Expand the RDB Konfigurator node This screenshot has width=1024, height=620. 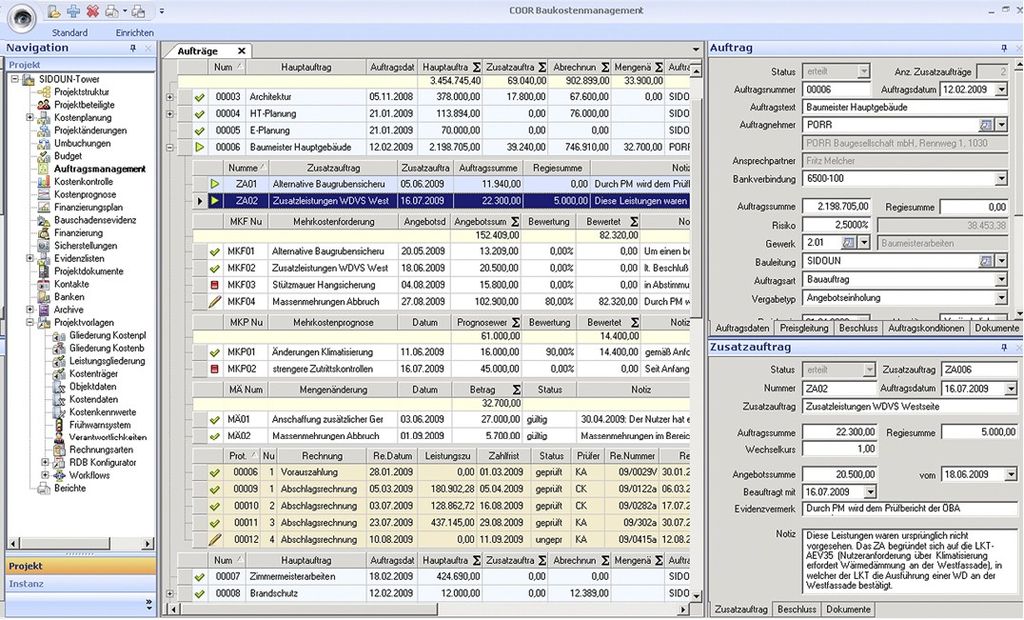[x=45, y=462]
